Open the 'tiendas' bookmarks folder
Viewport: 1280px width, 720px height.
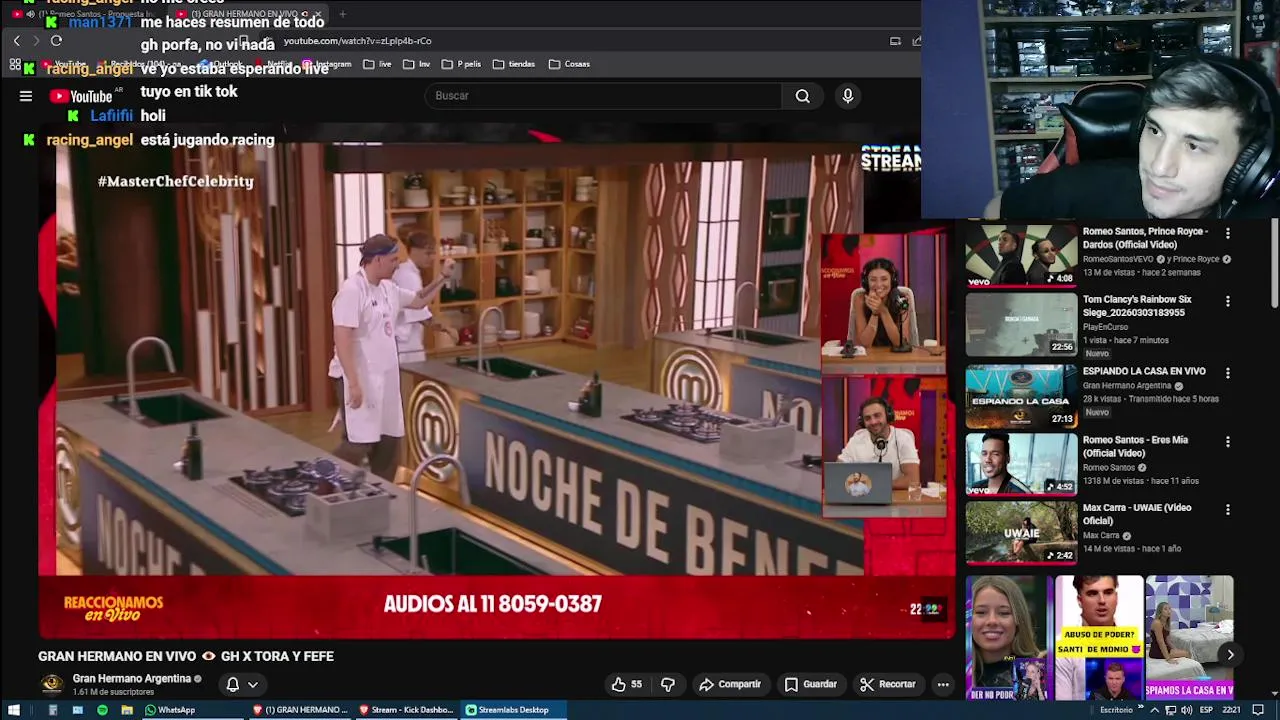click(514, 64)
